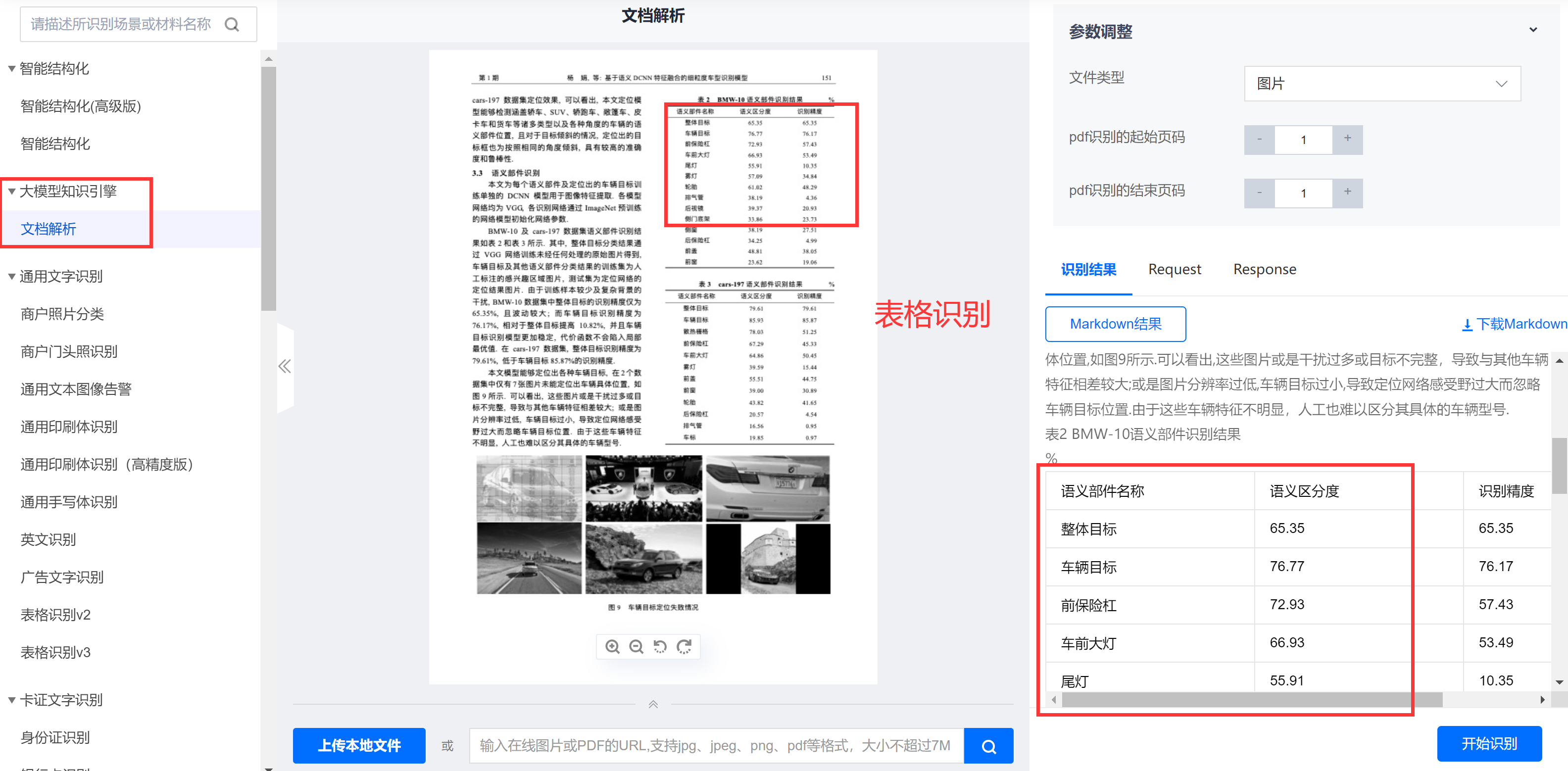
Task: Collapse the left sidebar chevron
Action: pos(285,366)
